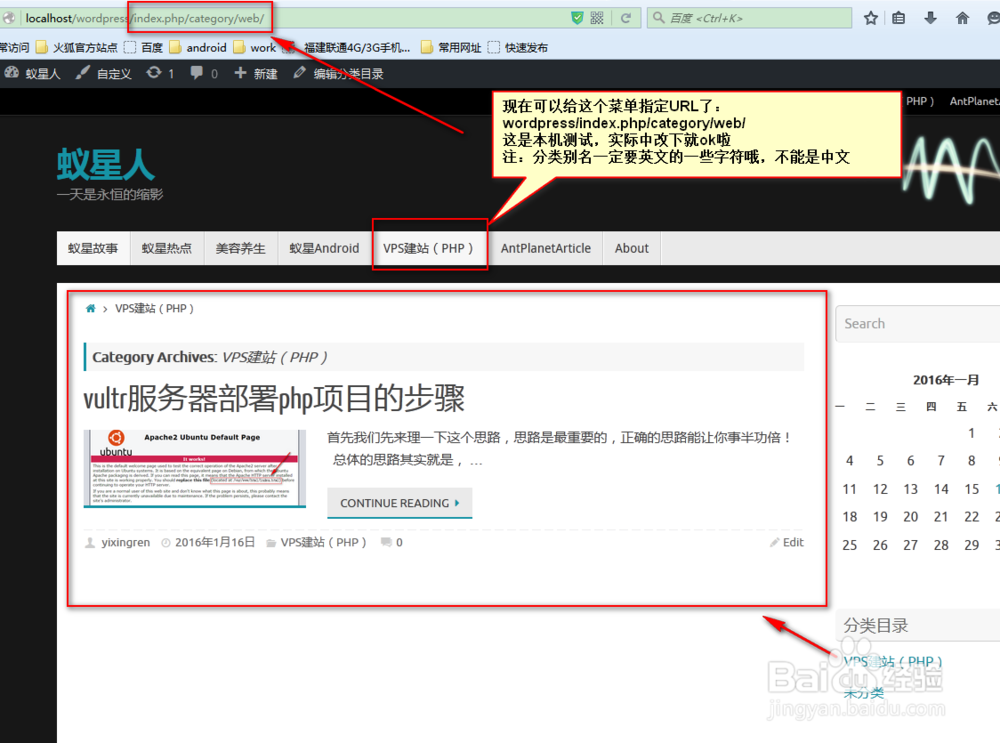Screen dimensions: 1000x743
Task: Open the vultr服务器部署php项目的步骤 post
Action: (x=274, y=397)
